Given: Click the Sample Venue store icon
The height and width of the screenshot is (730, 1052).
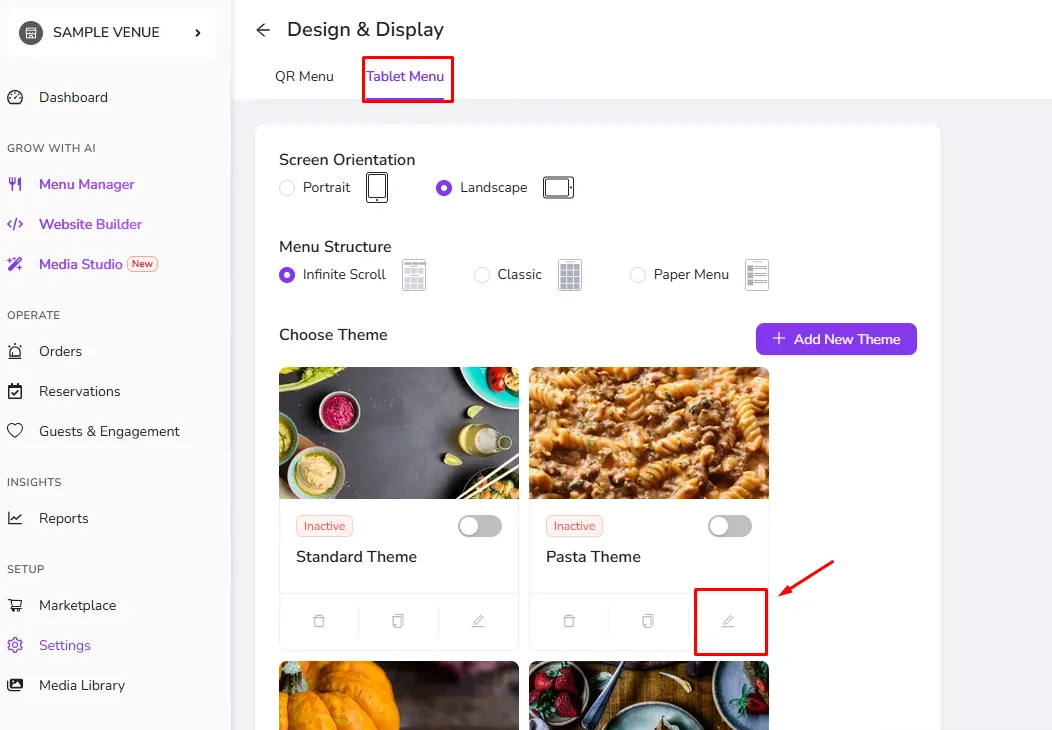Looking at the screenshot, I should 31,32.
